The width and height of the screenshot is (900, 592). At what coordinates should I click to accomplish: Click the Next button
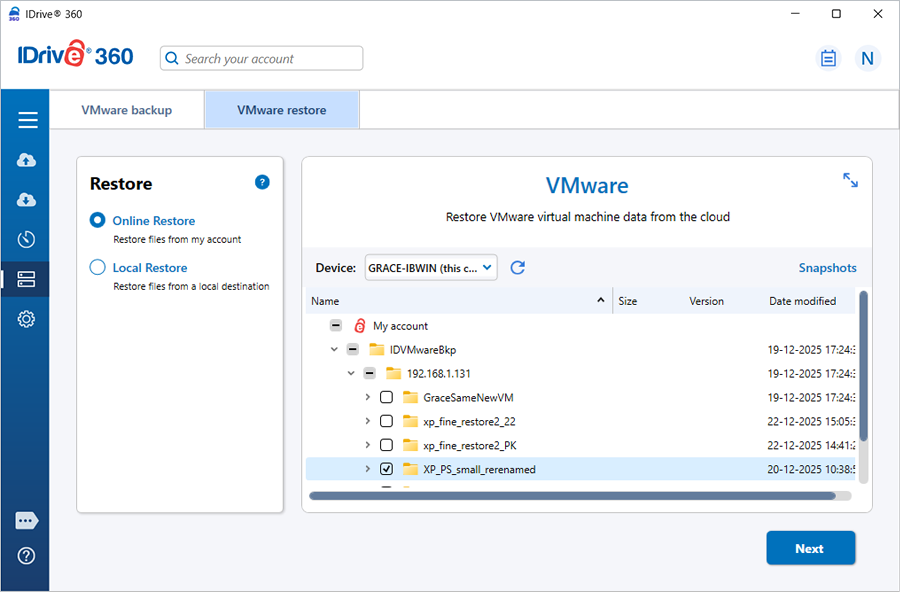[810, 548]
